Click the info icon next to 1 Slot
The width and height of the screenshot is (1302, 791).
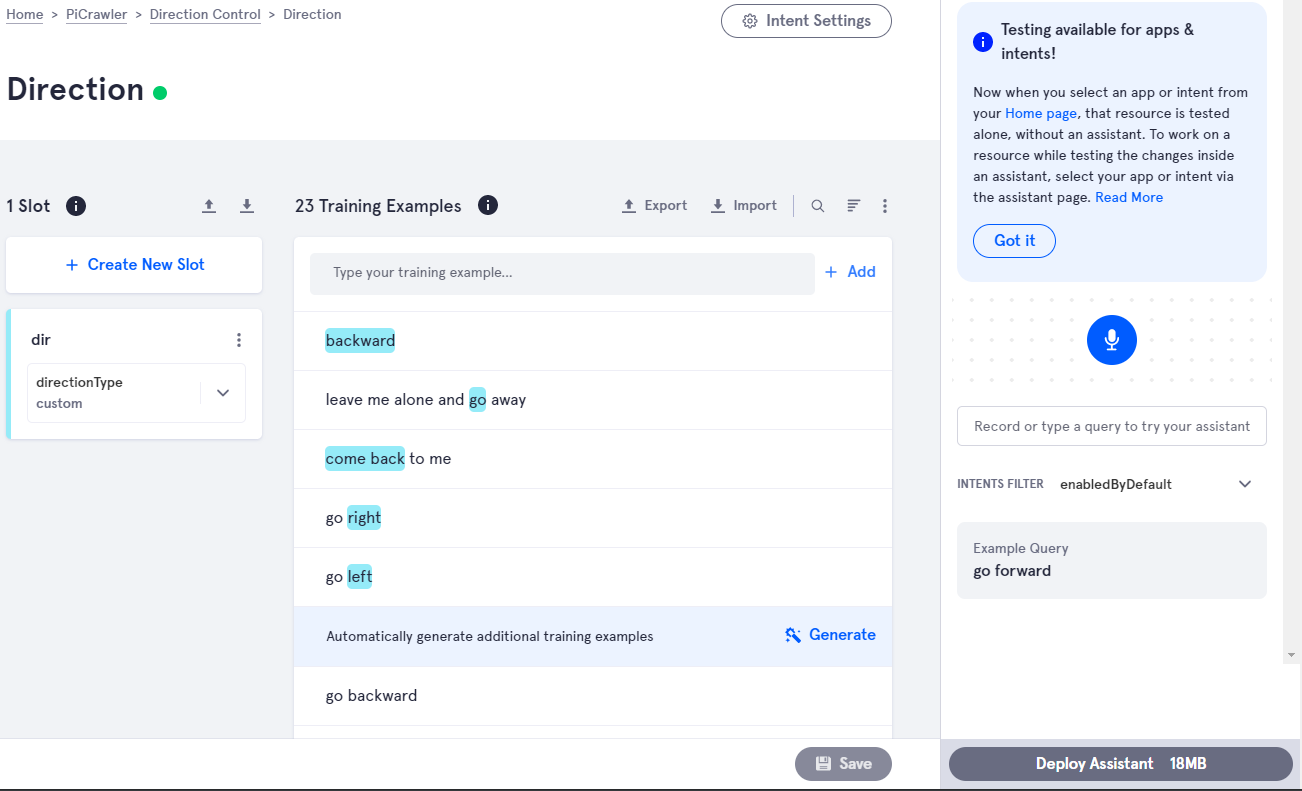76,206
